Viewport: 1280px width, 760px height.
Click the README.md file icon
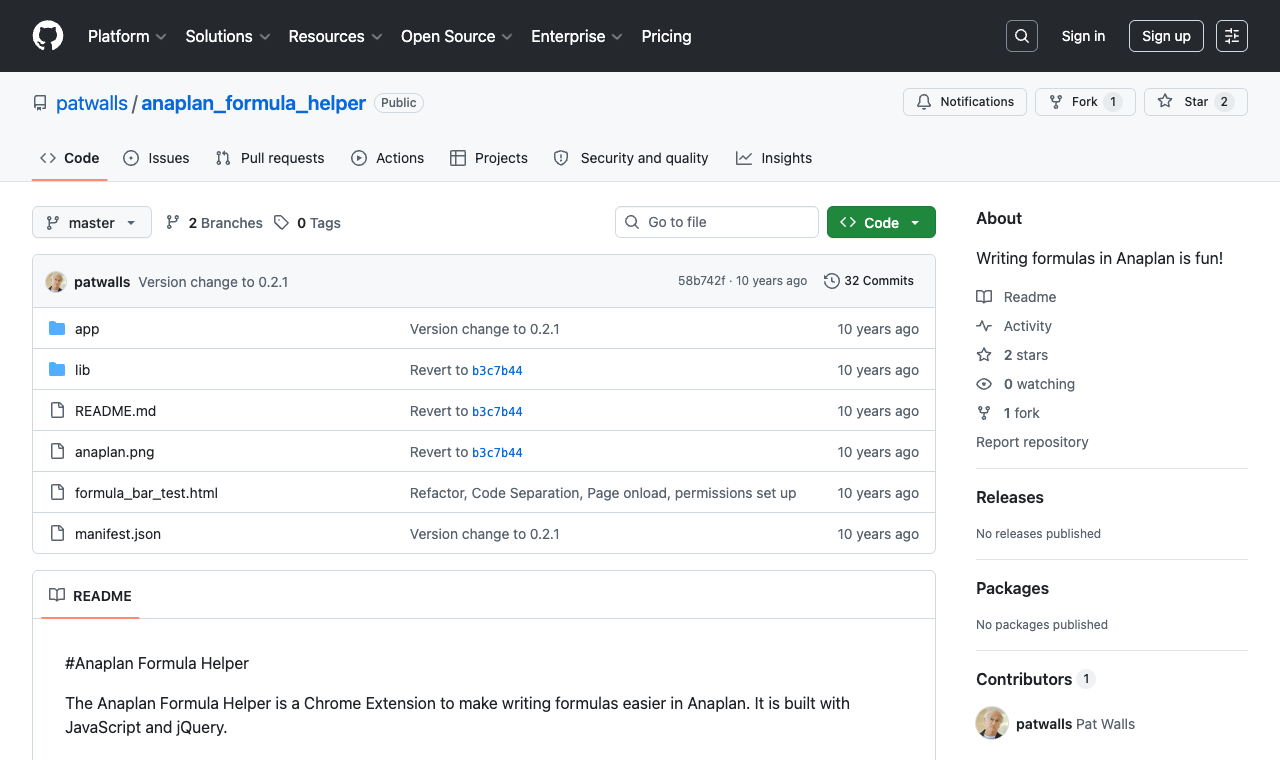(57, 411)
